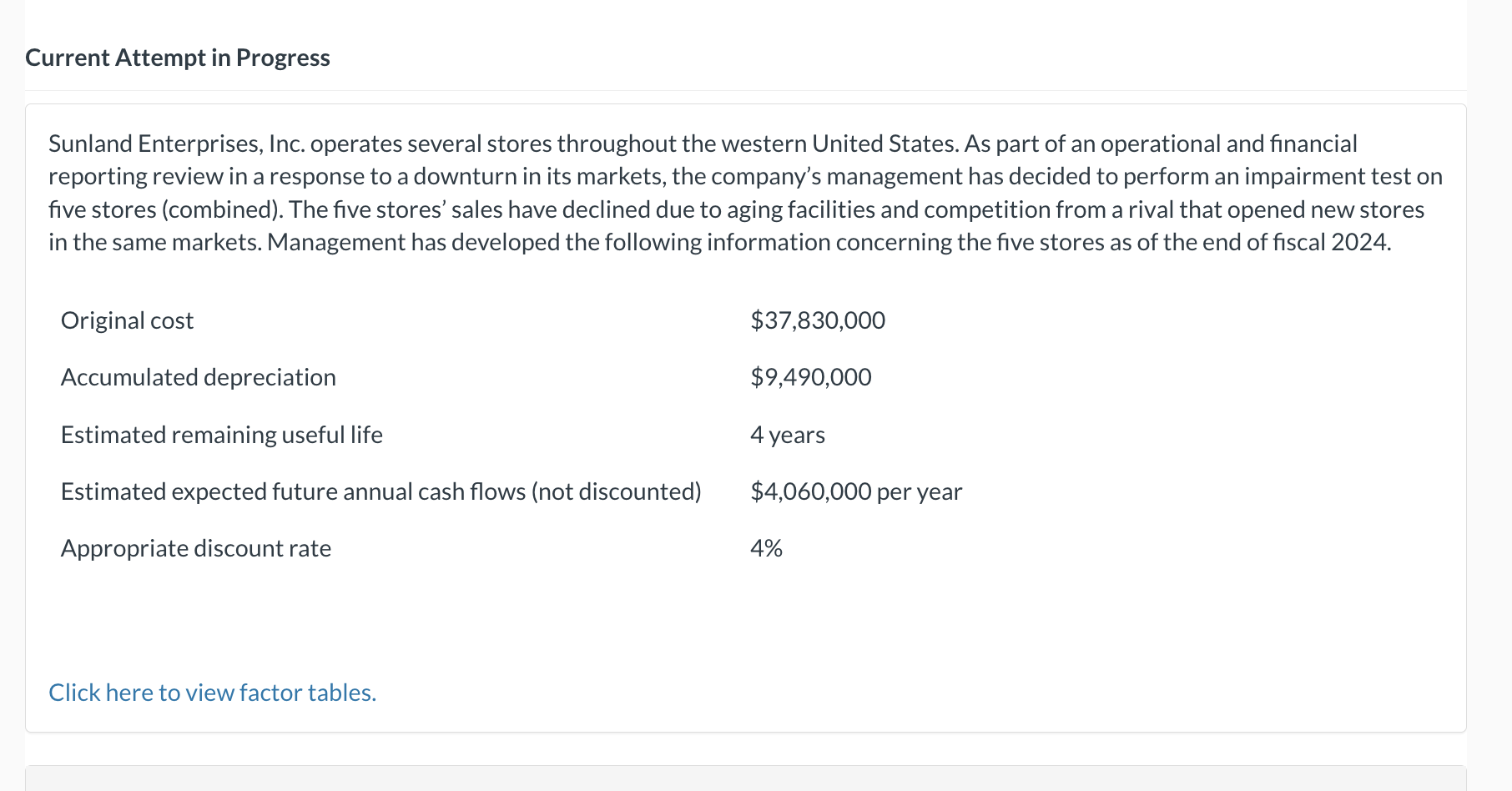Click the '$4,060,000 per year' cash flow value
Image resolution: width=1512 pixels, height=791 pixels.
[855, 491]
